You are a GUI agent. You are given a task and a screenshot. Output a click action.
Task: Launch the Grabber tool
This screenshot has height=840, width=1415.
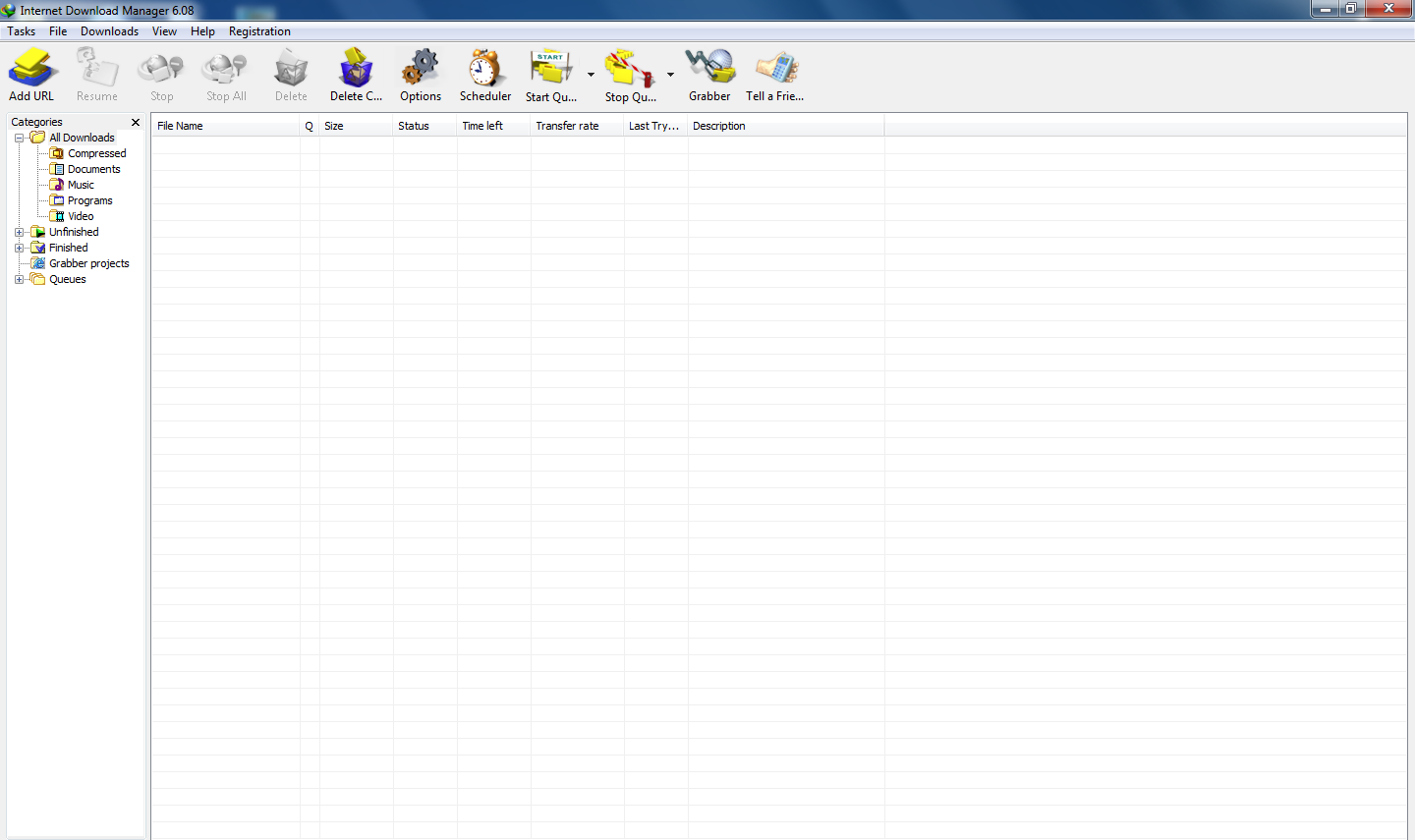click(708, 69)
